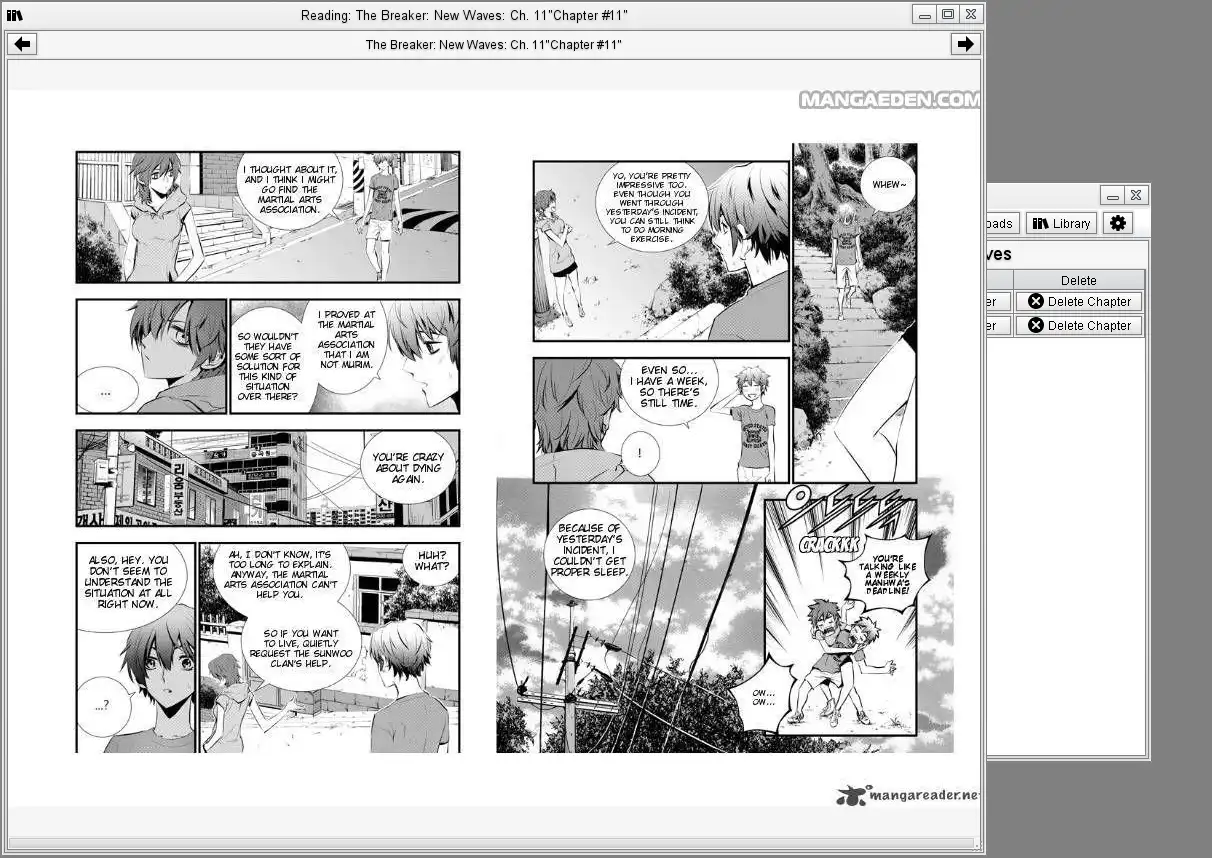This screenshot has width=1212, height=858.
Task: Open settings gear in background window
Action: point(1118,223)
